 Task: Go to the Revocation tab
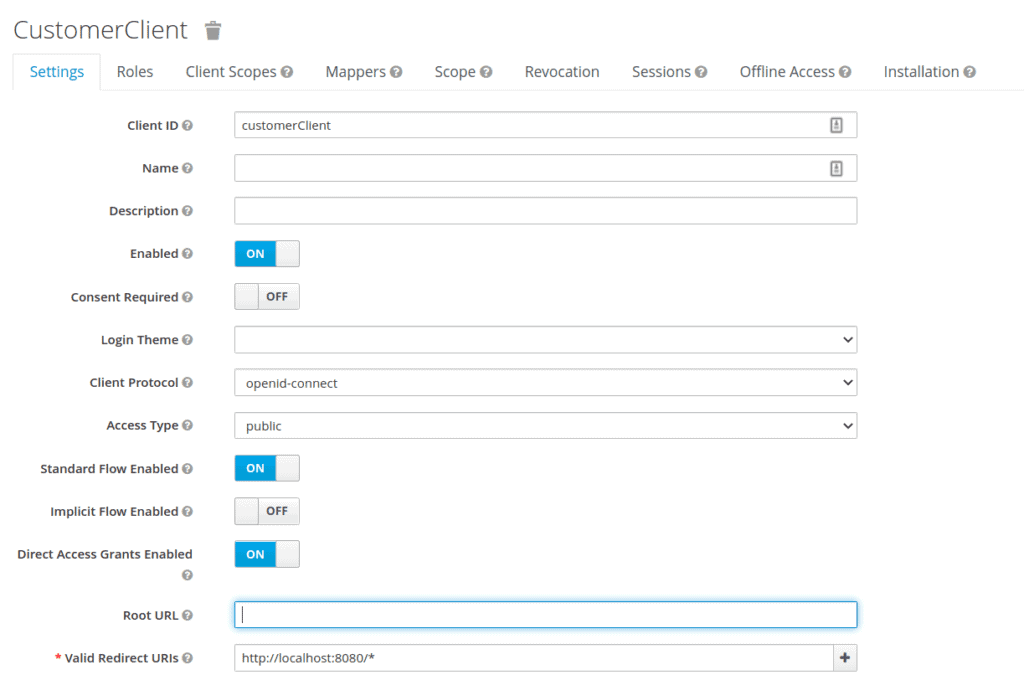click(x=562, y=72)
